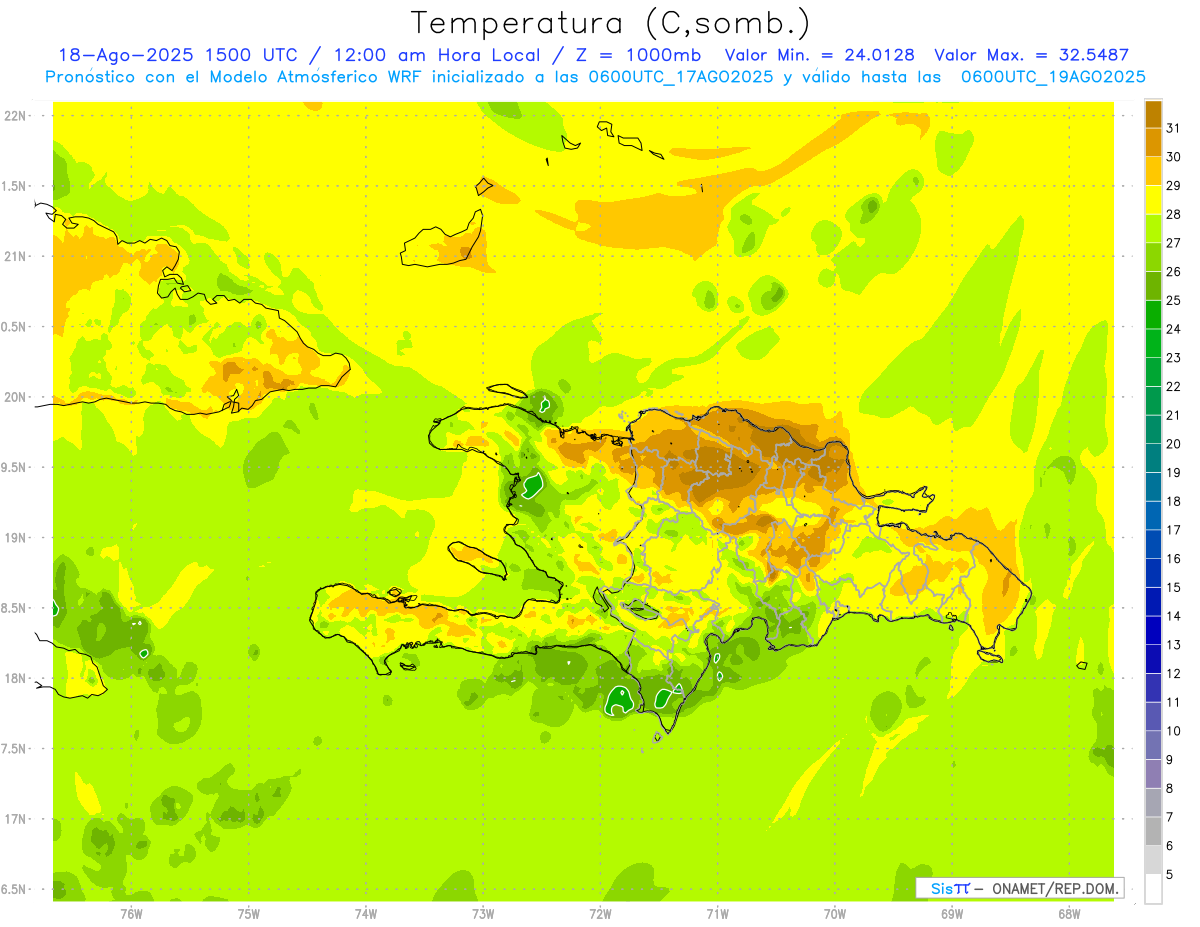Click the legend value "18"
Viewport: 1200px width, 927px height.
(1174, 501)
